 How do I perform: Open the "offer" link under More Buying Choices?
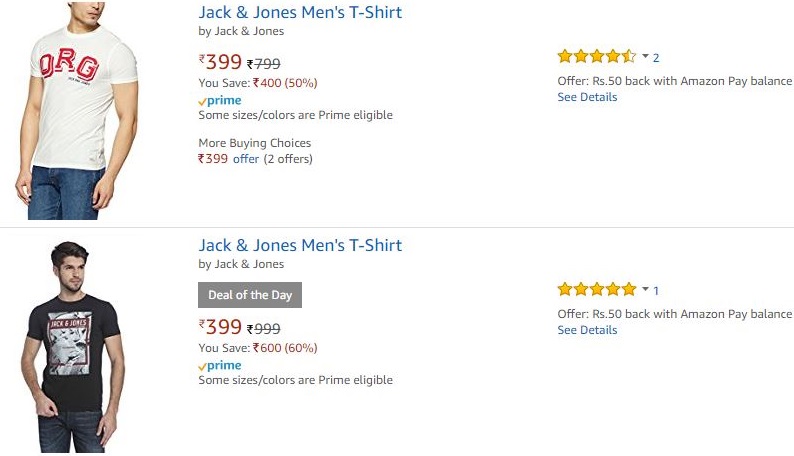coord(246,159)
